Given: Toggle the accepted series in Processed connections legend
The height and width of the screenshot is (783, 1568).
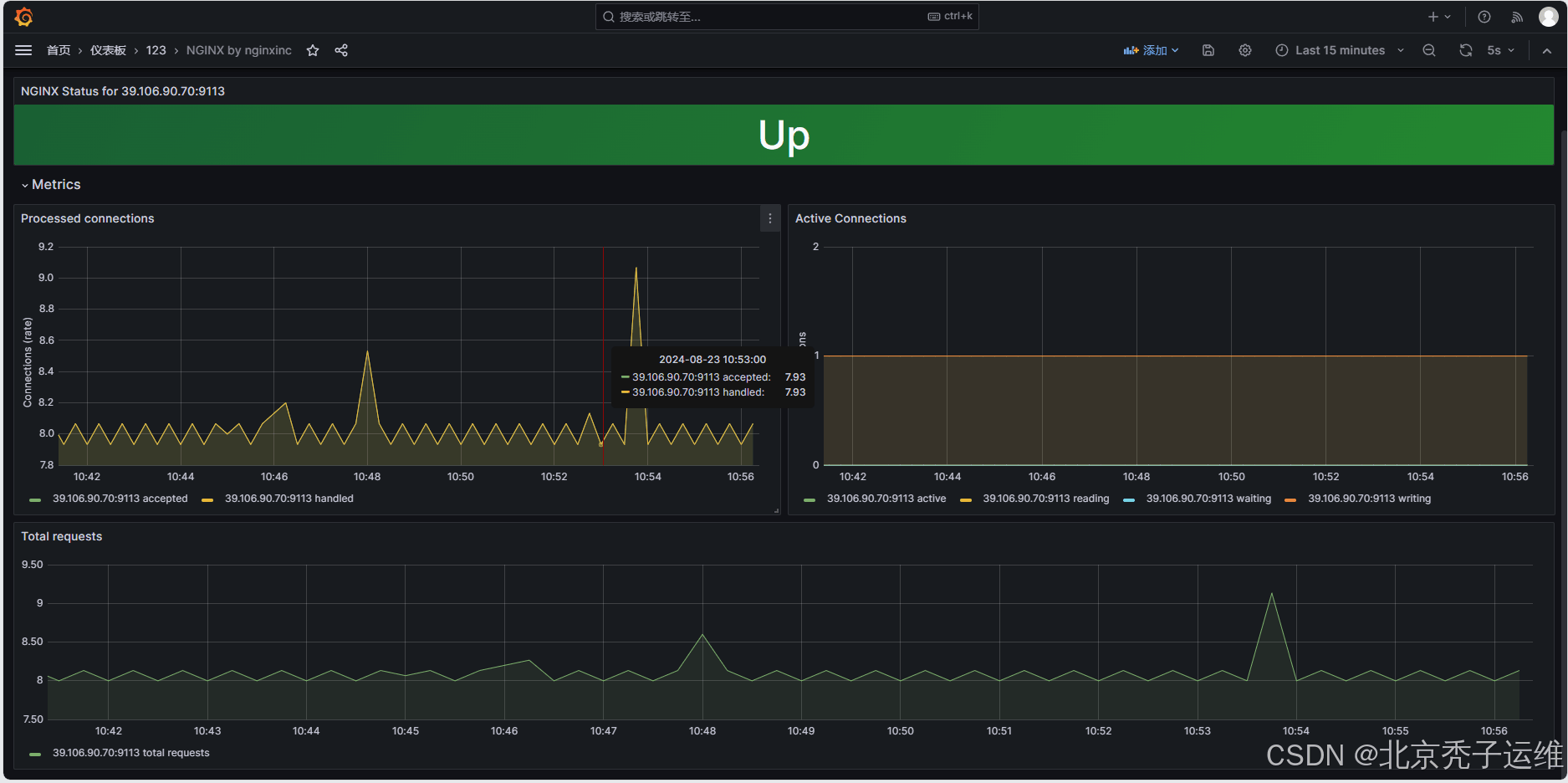Looking at the screenshot, I should coord(120,499).
